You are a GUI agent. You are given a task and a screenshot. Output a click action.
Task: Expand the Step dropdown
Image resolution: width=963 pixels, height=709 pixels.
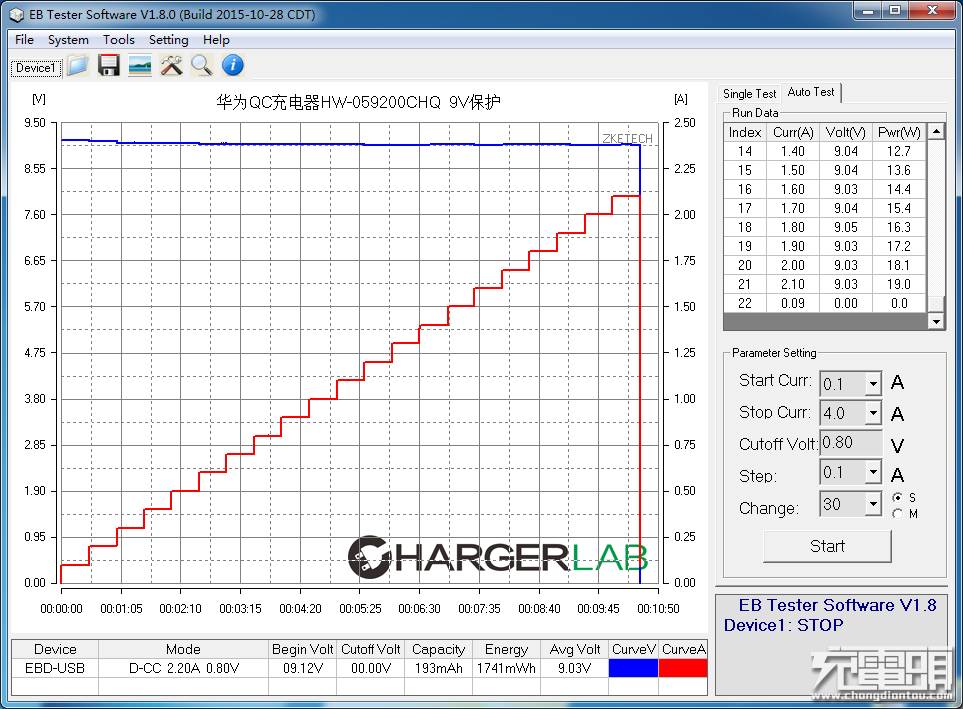873,472
